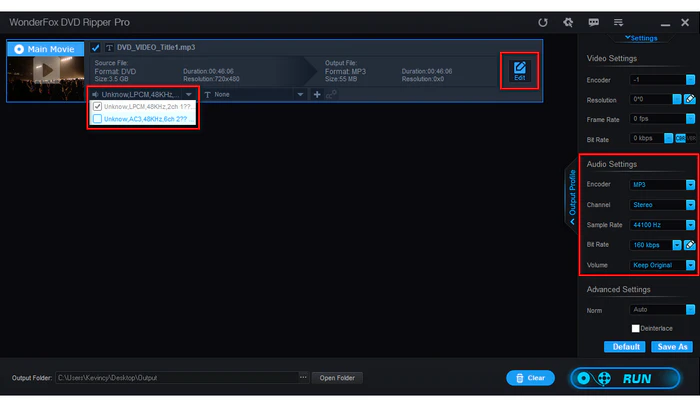
Task: Click the refresh/reload icon in title bar
Action: pos(542,22)
